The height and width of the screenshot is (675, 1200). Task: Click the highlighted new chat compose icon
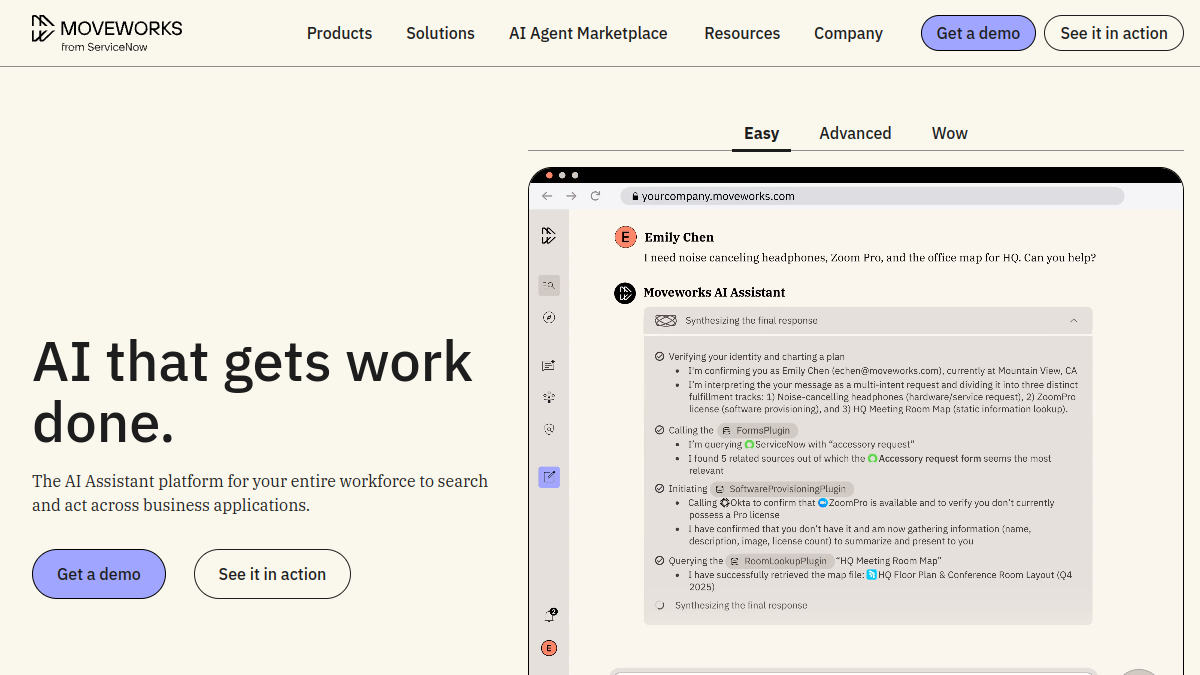549,477
